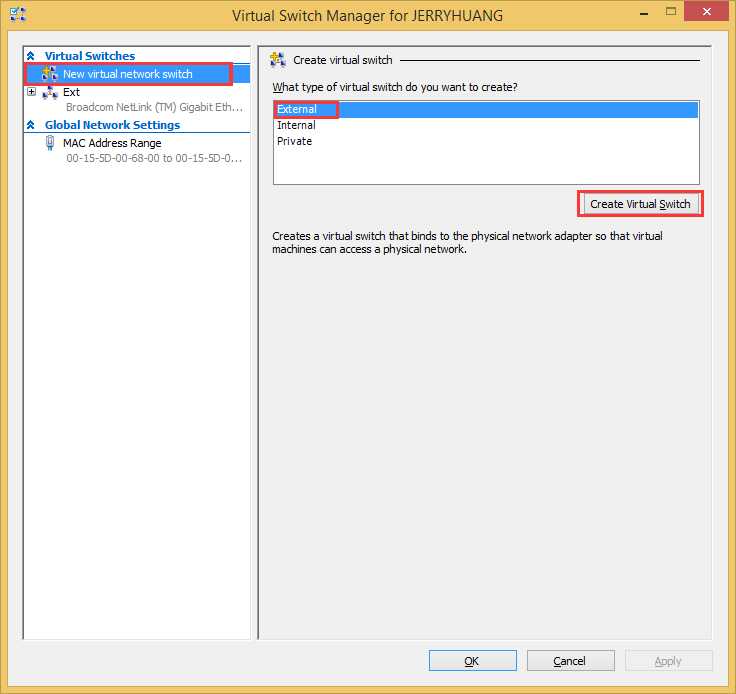Click the Create virtual switch header icon
The image size is (736, 694).
(277, 60)
